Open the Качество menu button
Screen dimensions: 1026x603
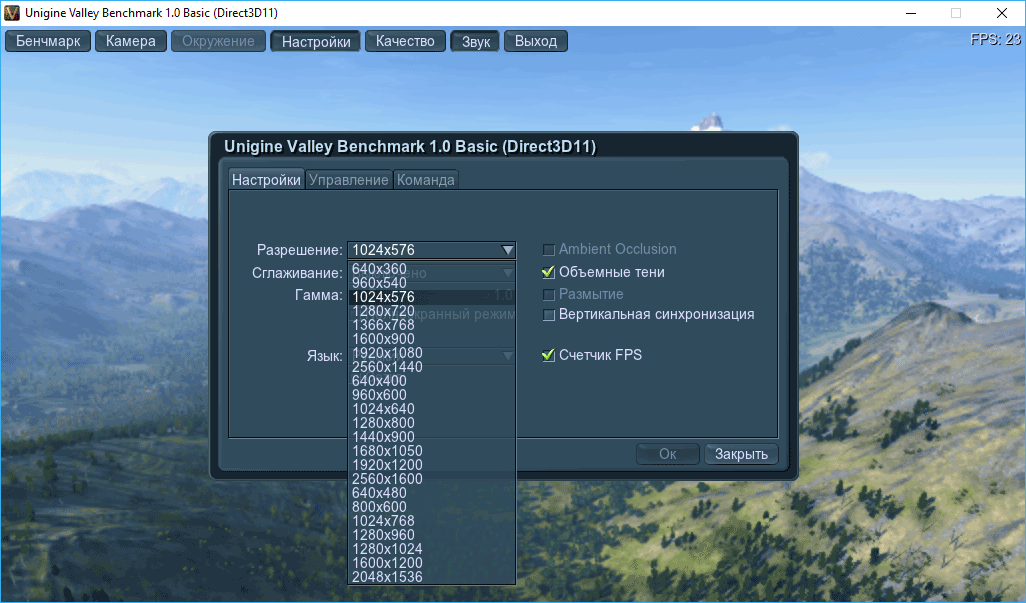405,41
